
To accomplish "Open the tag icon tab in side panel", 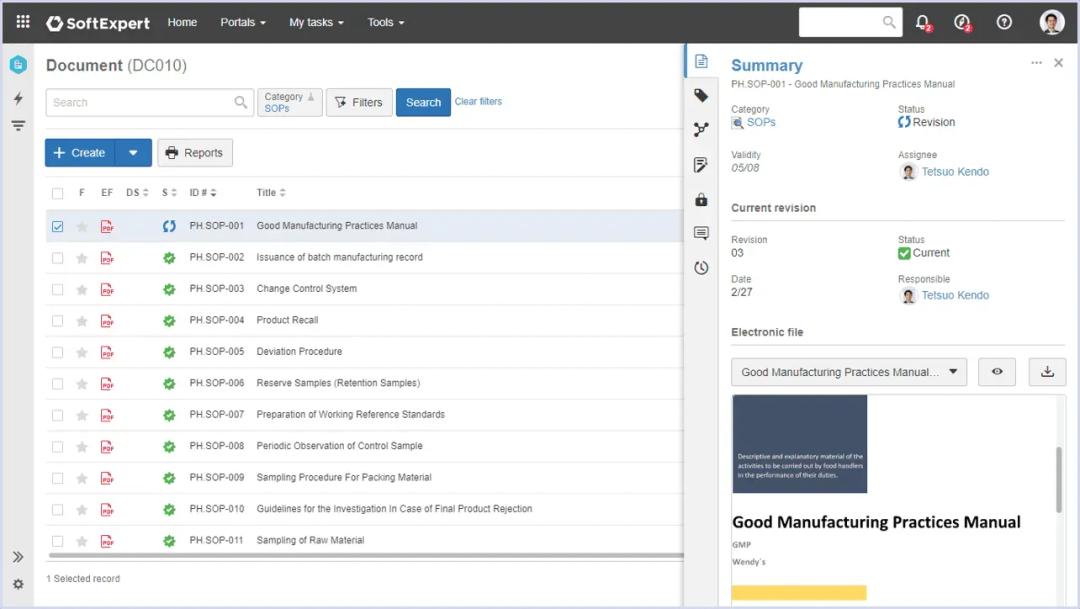I will tap(701, 96).
